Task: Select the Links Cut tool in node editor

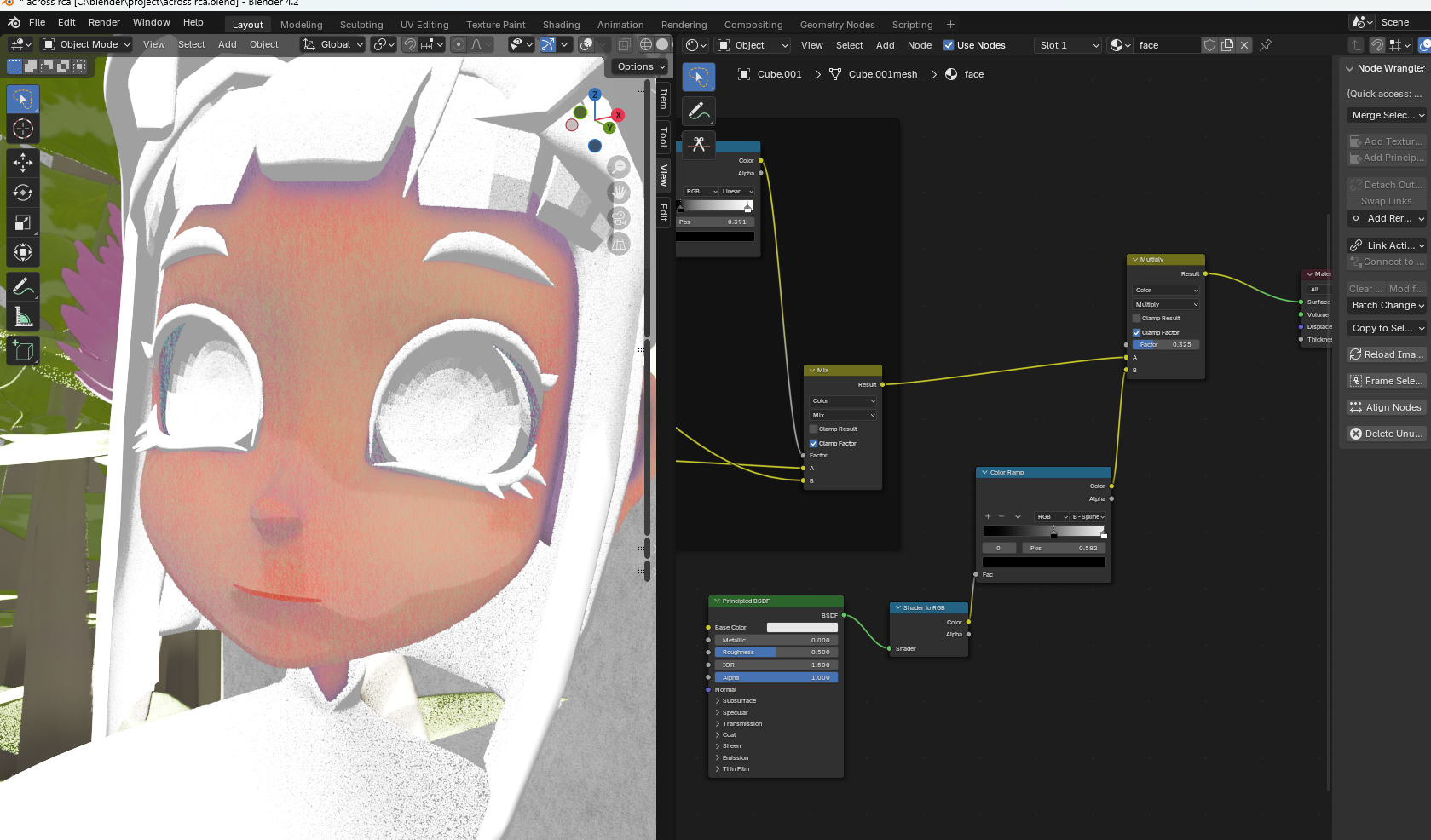Action: tap(699, 145)
